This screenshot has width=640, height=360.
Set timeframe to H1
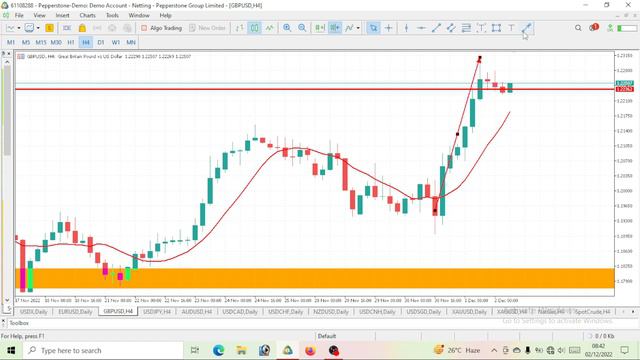pyautogui.click(x=71, y=42)
